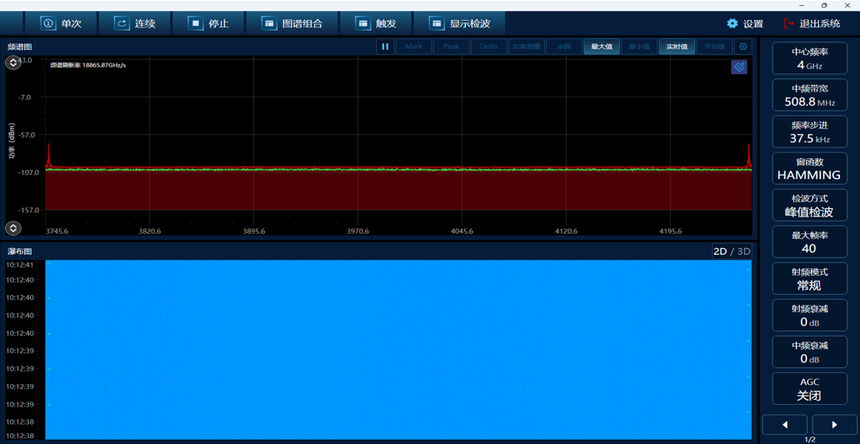
Task: Open 检波方式 detection mode selector
Action: tap(808, 205)
